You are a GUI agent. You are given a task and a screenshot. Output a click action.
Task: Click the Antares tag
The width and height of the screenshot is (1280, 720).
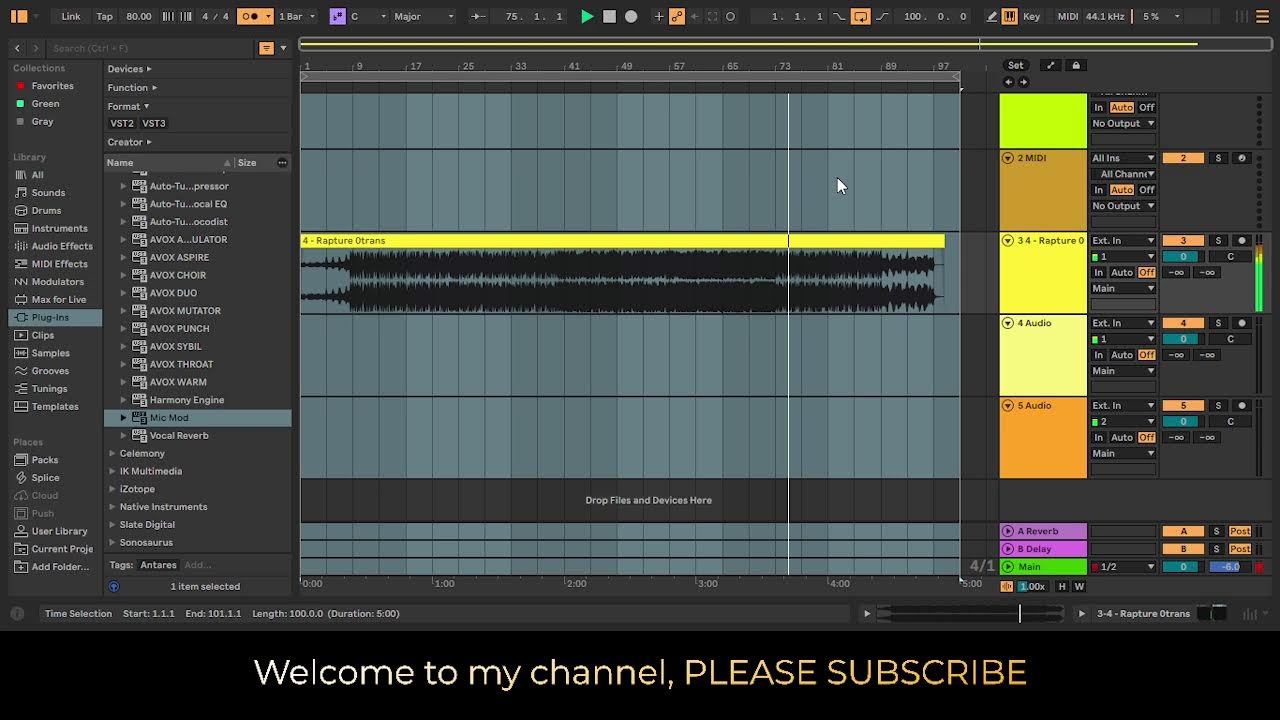click(x=158, y=565)
